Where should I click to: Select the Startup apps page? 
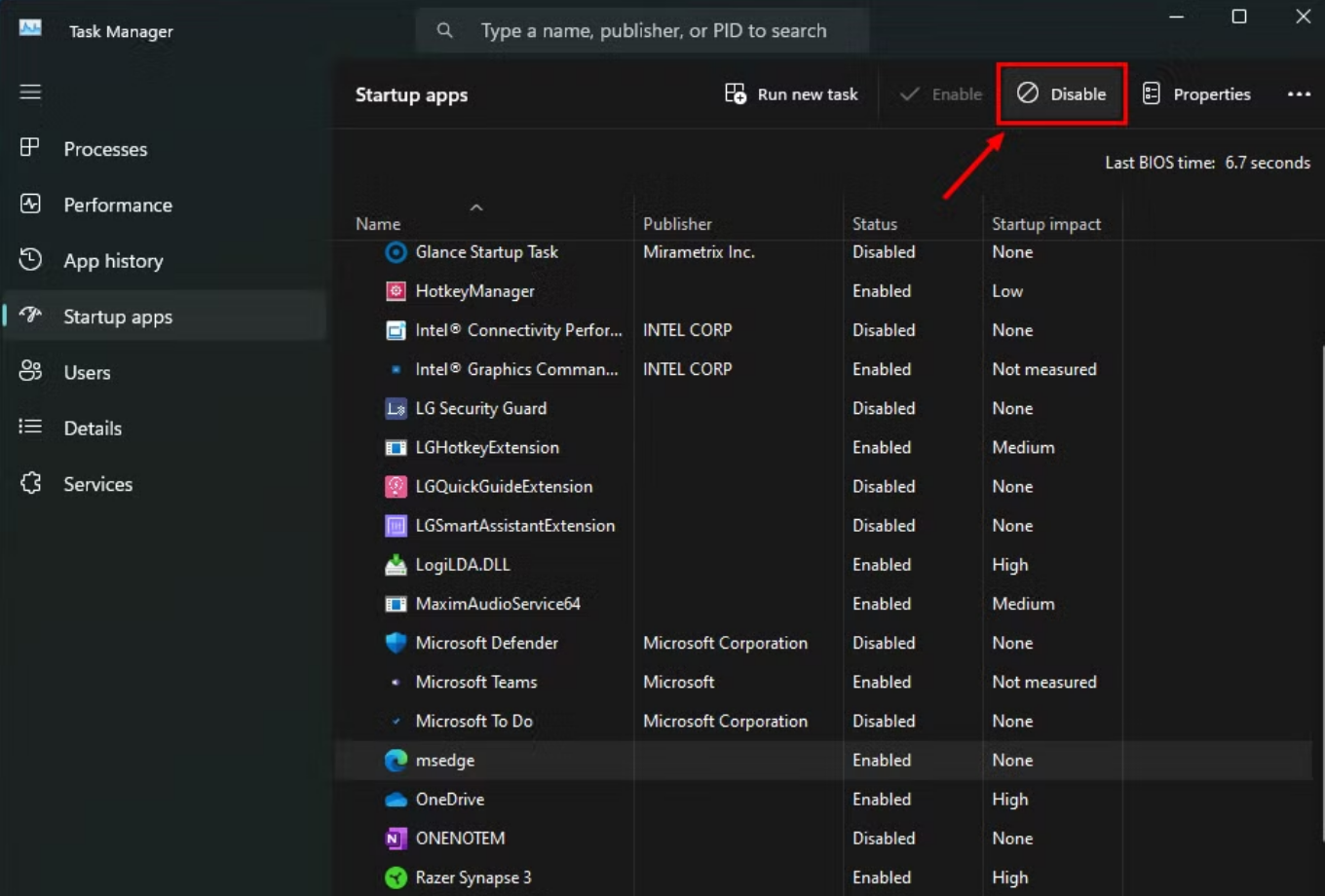166,317
